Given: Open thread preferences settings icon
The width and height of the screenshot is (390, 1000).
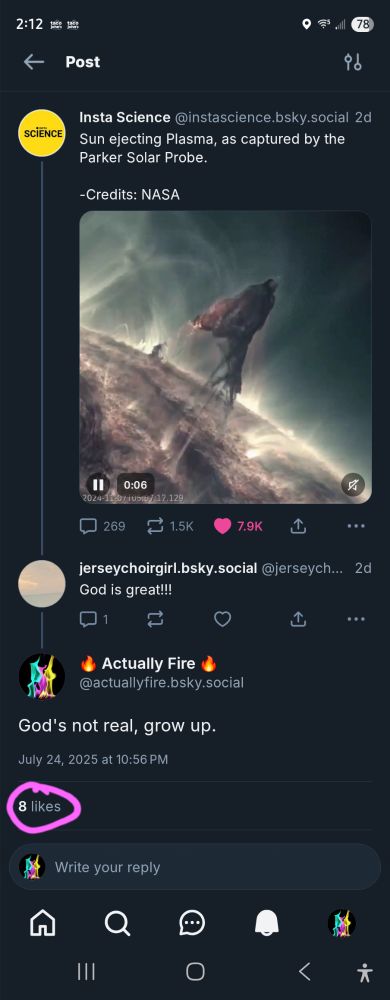Looking at the screenshot, I should [x=352, y=62].
